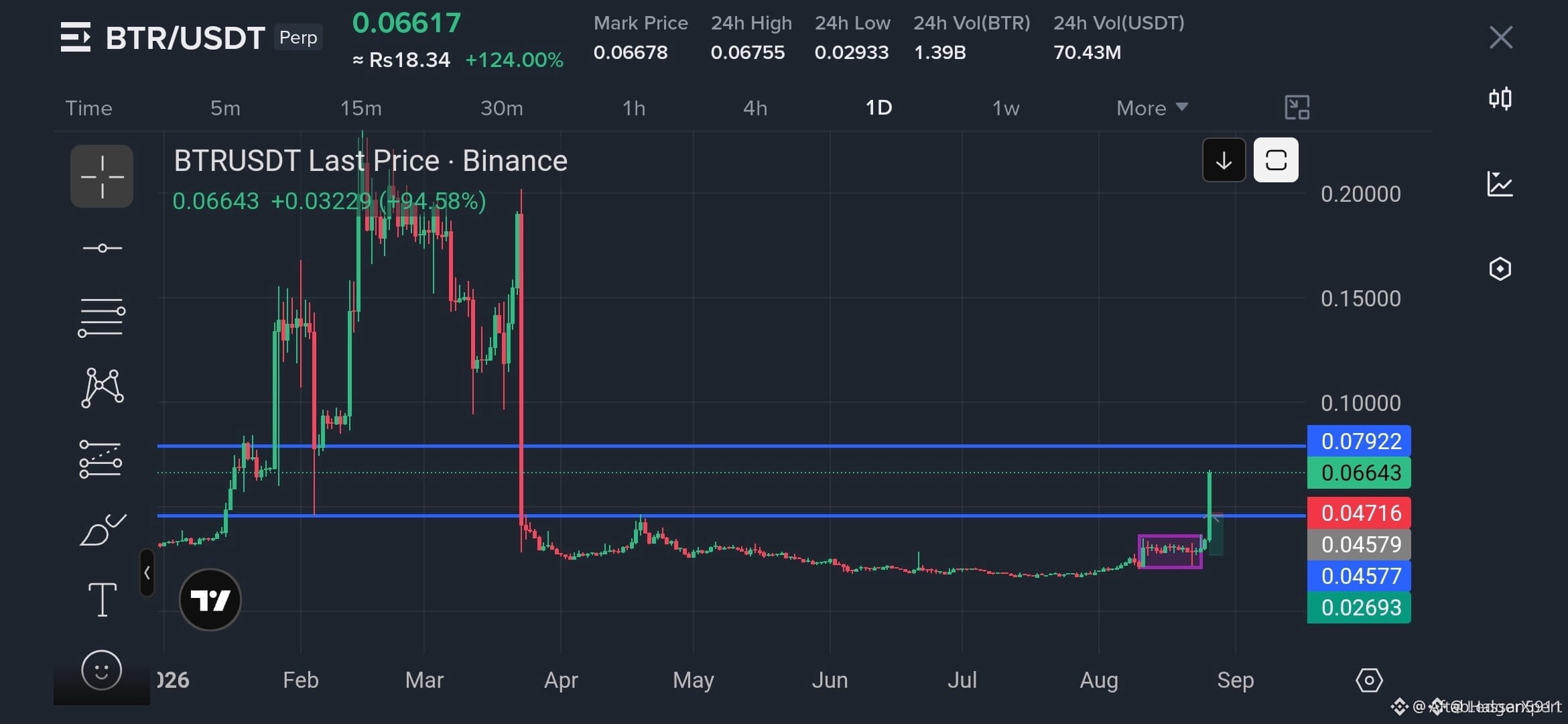This screenshot has width=1568, height=724.
Task: Open TradingView logo link
Action: click(210, 599)
